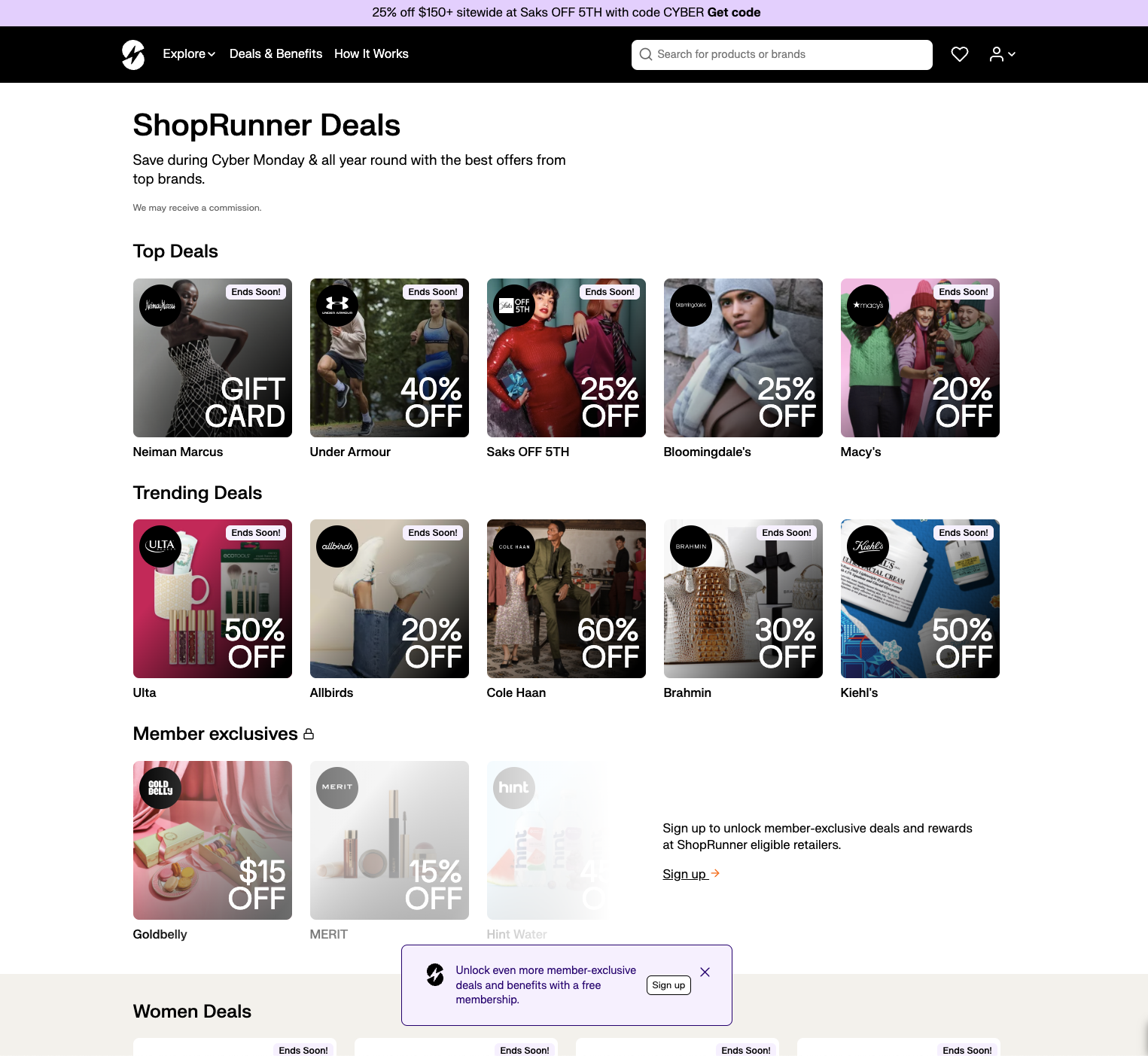Click the Allbirds name label
Viewport: 1148px width, 1056px height.
coord(331,693)
